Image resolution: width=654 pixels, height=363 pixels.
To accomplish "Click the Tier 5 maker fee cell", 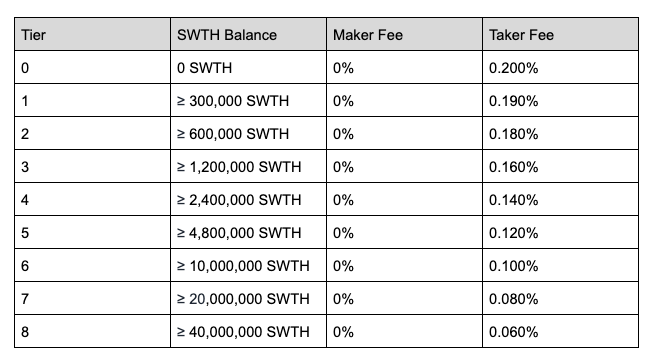I will click(405, 232).
